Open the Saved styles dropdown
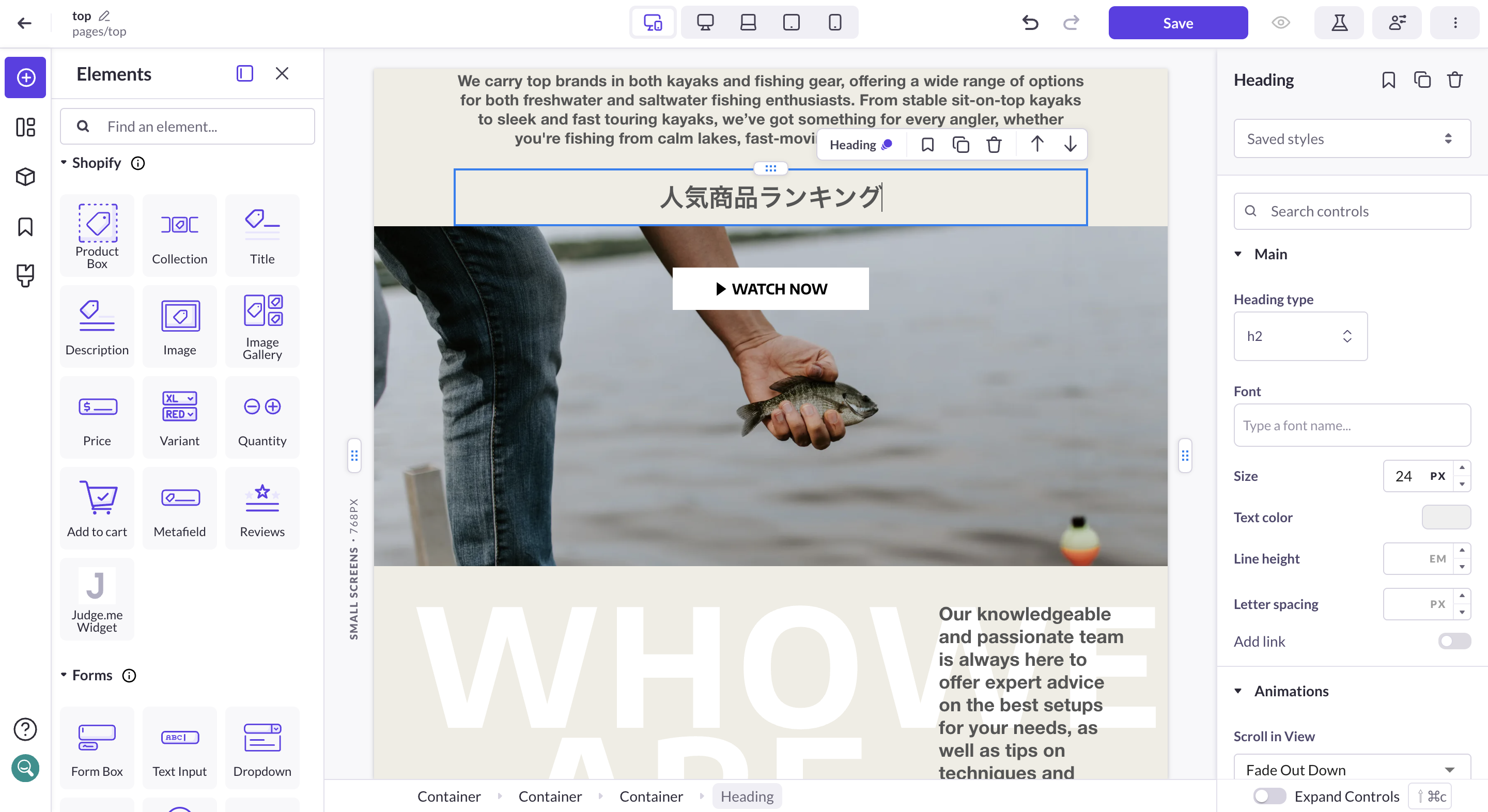 [x=1352, y=138]
